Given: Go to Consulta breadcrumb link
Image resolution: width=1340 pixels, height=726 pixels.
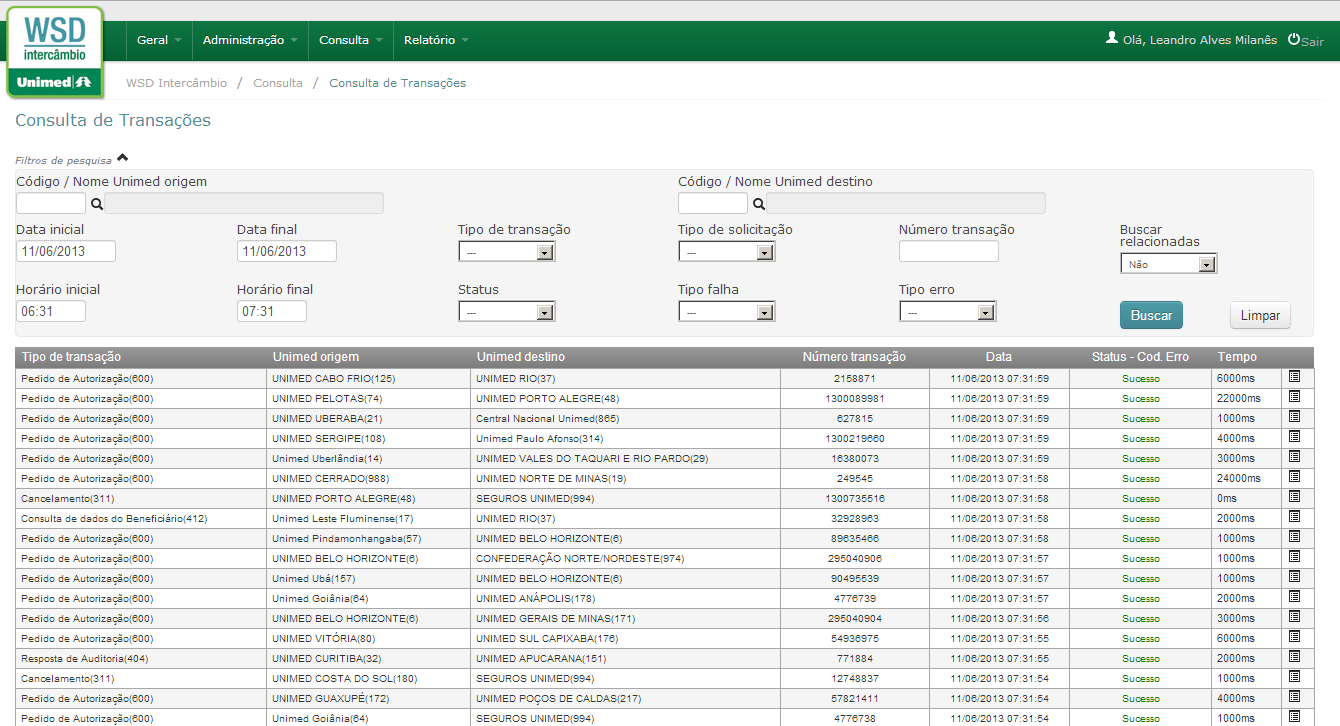Looking at the screenshot, I should [x=278, y=83].
